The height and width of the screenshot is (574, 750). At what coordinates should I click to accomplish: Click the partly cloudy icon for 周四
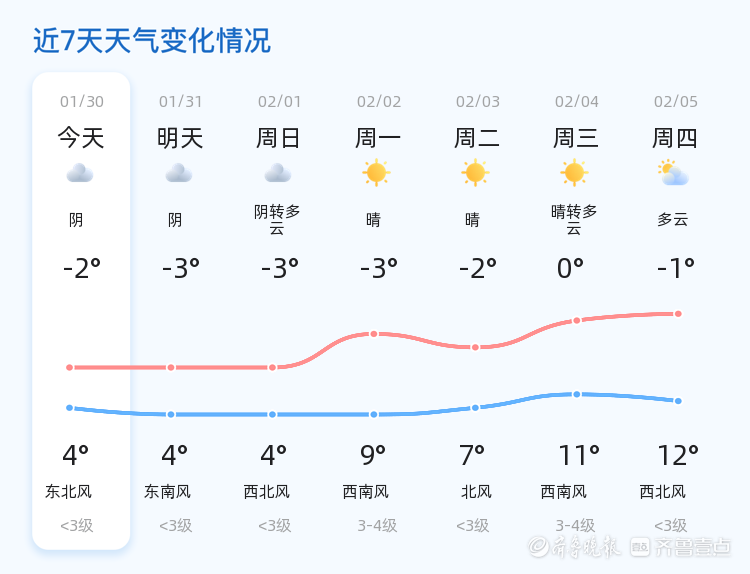coord(673,174)
